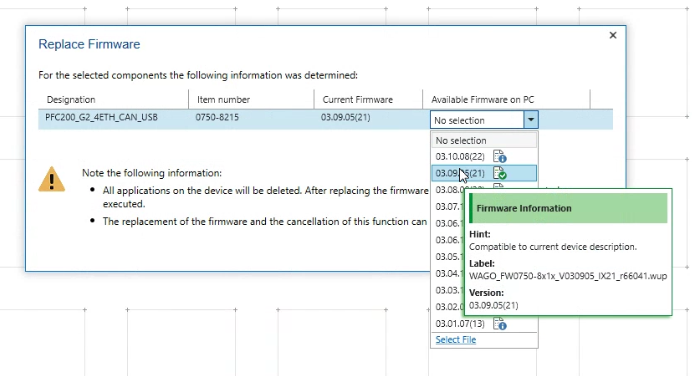Click the 'Firmware Information' tooltip header

click(568, 208)
